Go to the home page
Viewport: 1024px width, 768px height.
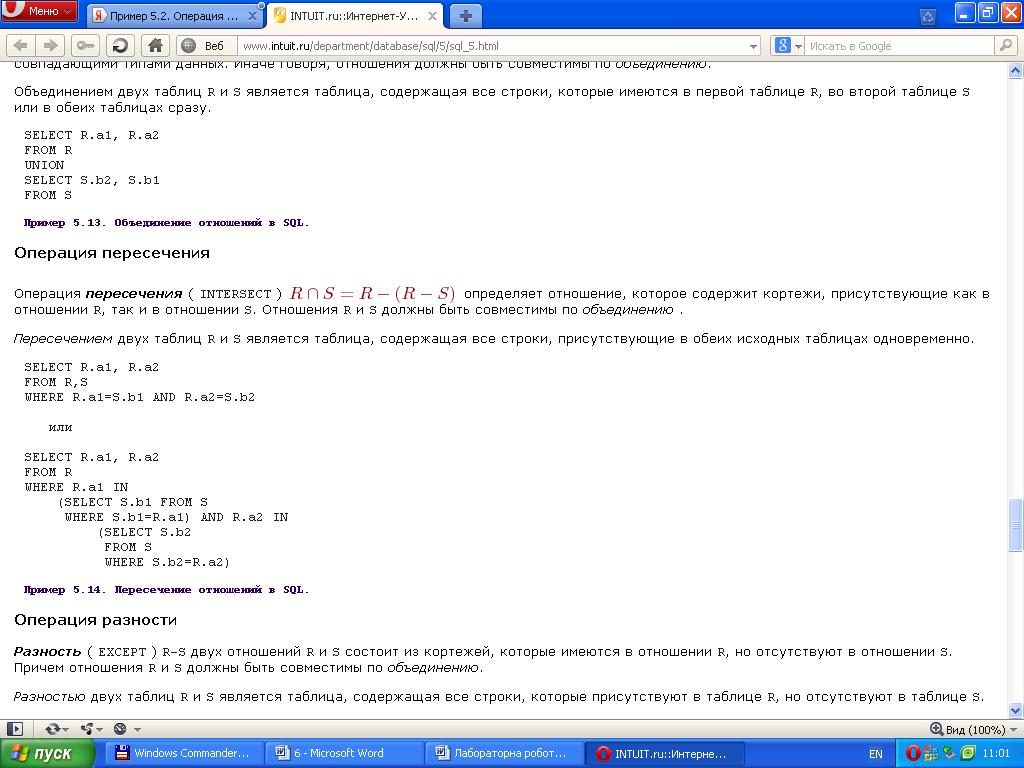(154, 45)
